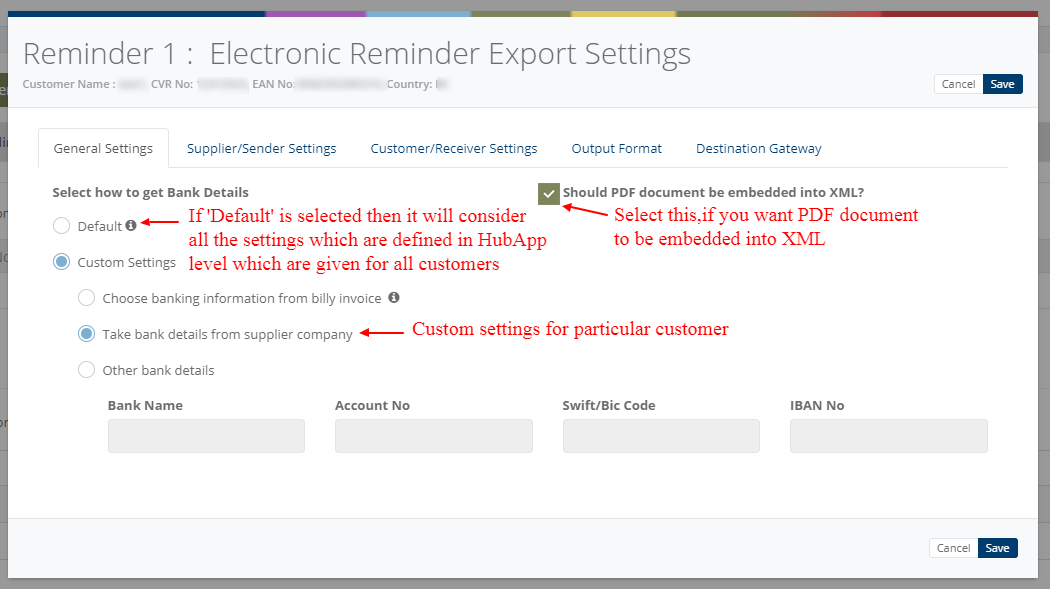Viewport: 1050px width, 589px height.
Task: Click the IBAN No input field
Action: click(x=888, y=436)
